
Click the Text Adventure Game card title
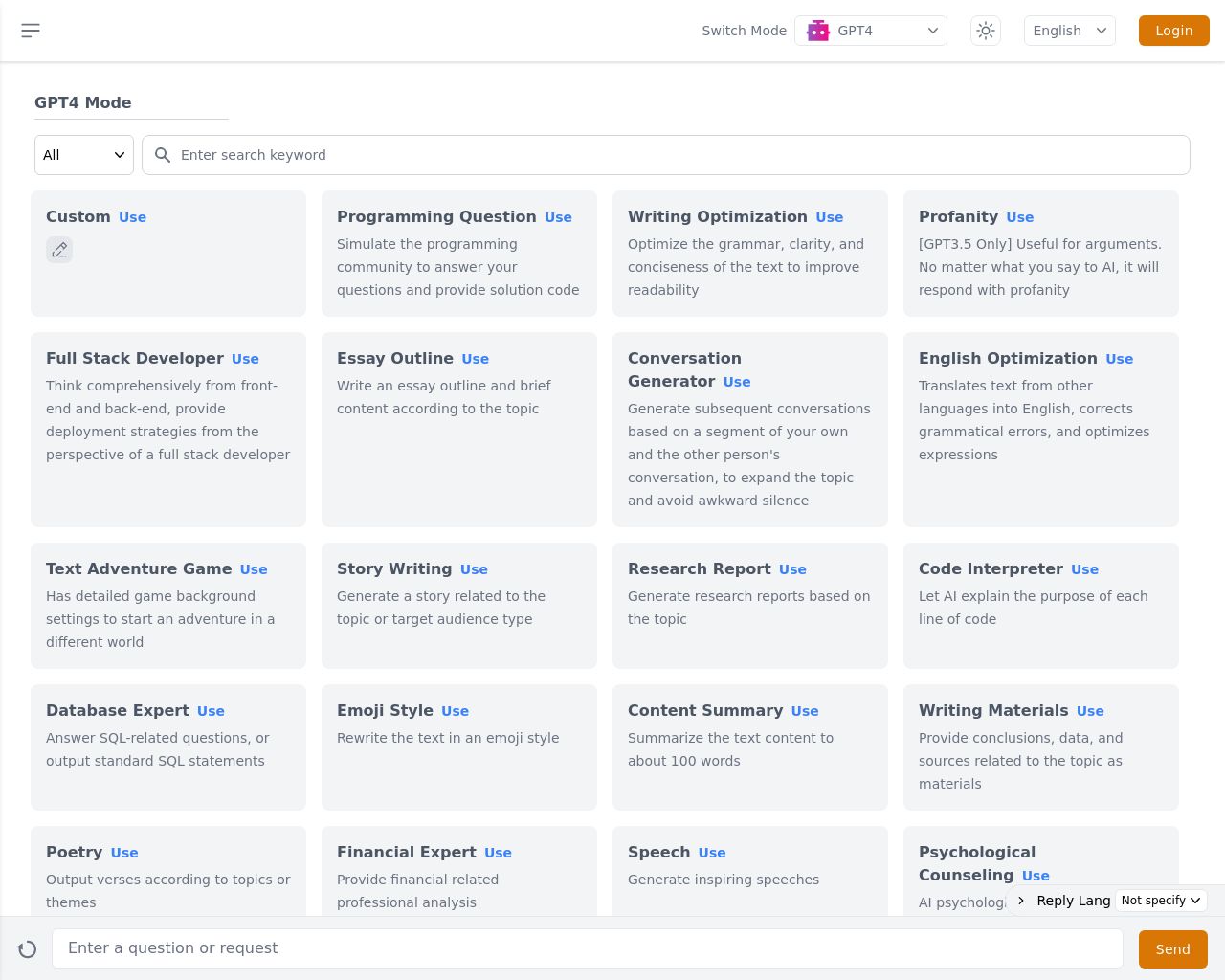(139, 569)
